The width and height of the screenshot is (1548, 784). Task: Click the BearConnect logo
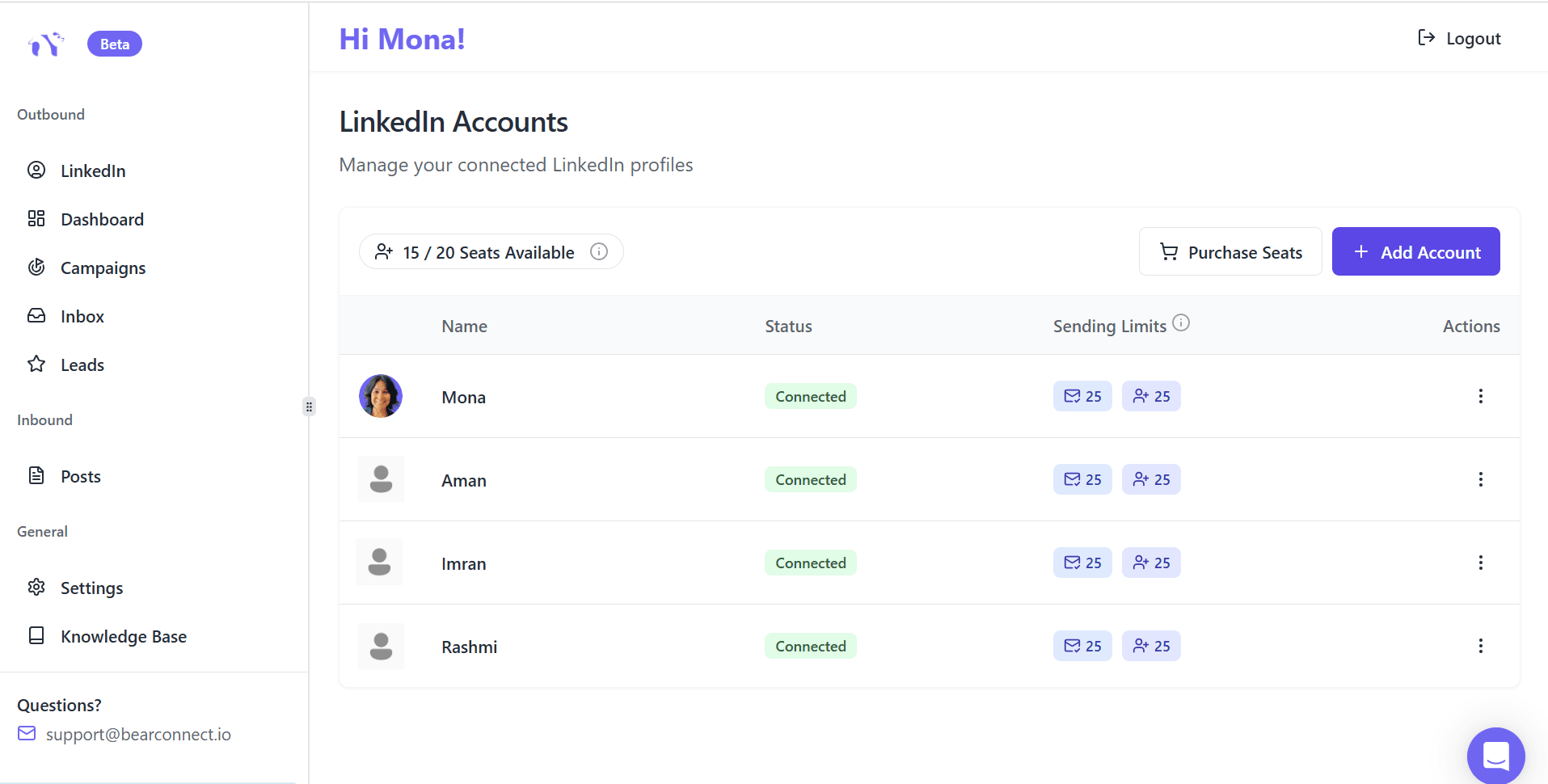46,44
